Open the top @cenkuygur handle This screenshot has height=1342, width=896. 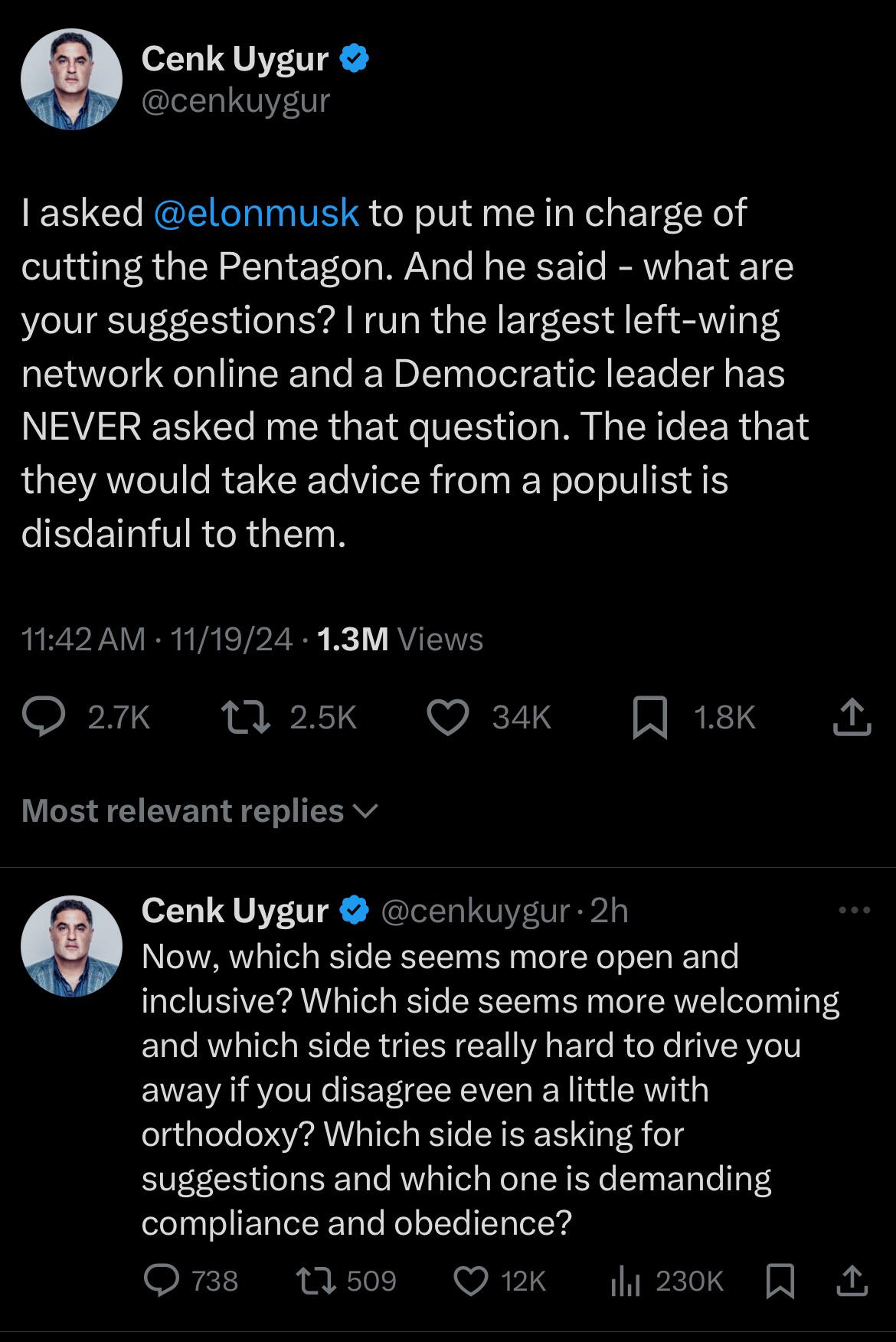pos(235,100)
